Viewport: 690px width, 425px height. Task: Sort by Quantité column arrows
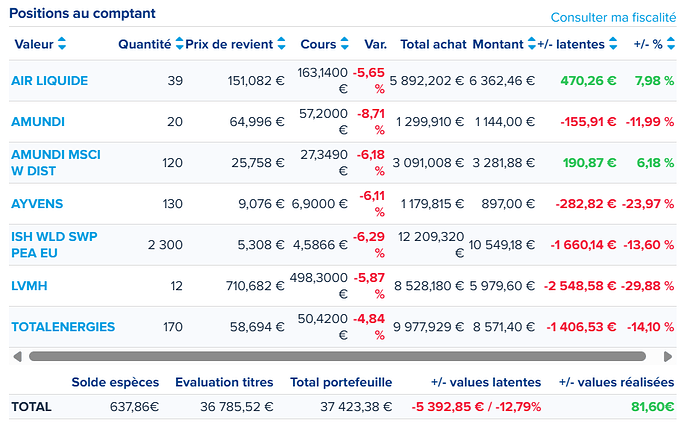click(180, 44)
